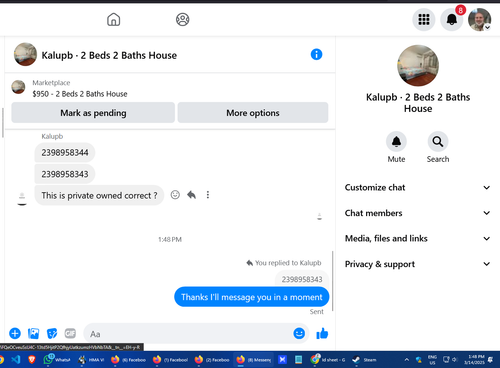
Task: Open the Marketplace listing thumbnail
Action: pyautogui.click(x=18, y=87)
